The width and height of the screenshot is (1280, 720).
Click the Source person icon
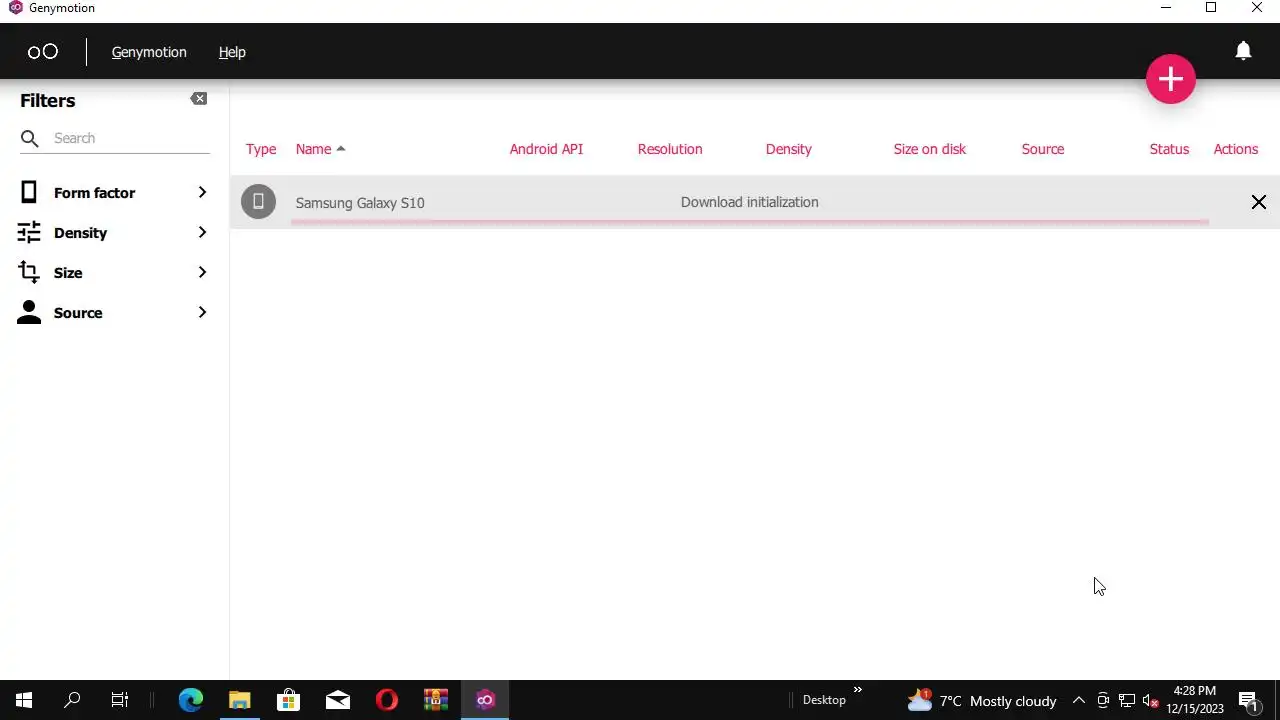pyautogui.click(x=29, y=312)
